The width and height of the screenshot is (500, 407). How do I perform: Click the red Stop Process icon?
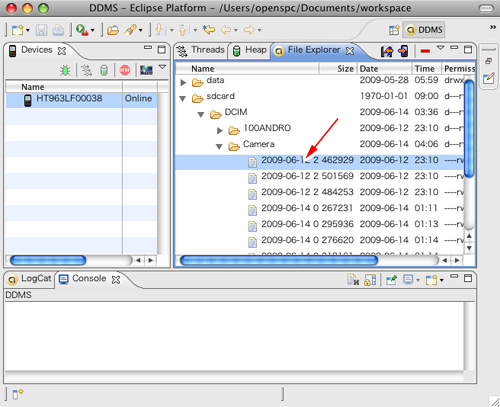tap(125, 70)
